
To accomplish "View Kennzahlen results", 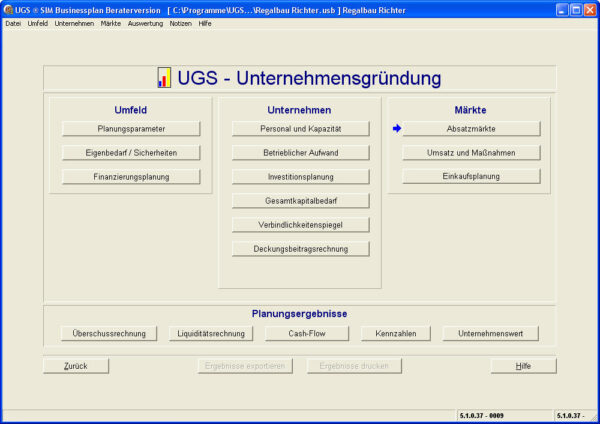I will coord(396,333).
